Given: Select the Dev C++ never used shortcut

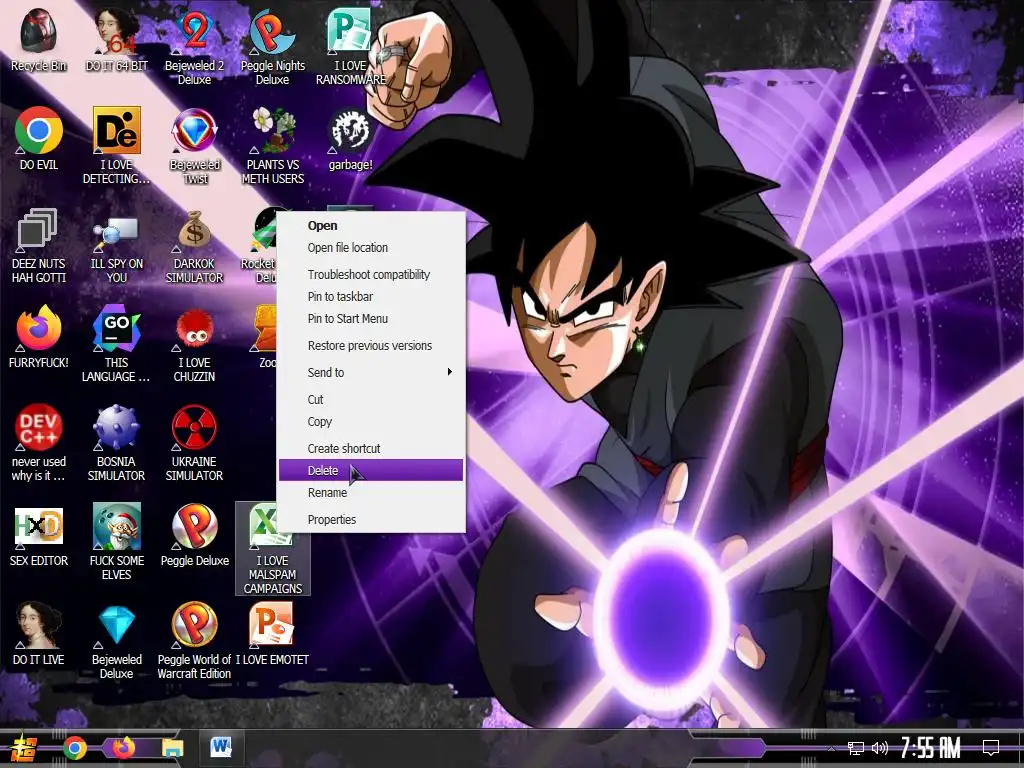Looking at the screenshot, I should tap(39, 442).
